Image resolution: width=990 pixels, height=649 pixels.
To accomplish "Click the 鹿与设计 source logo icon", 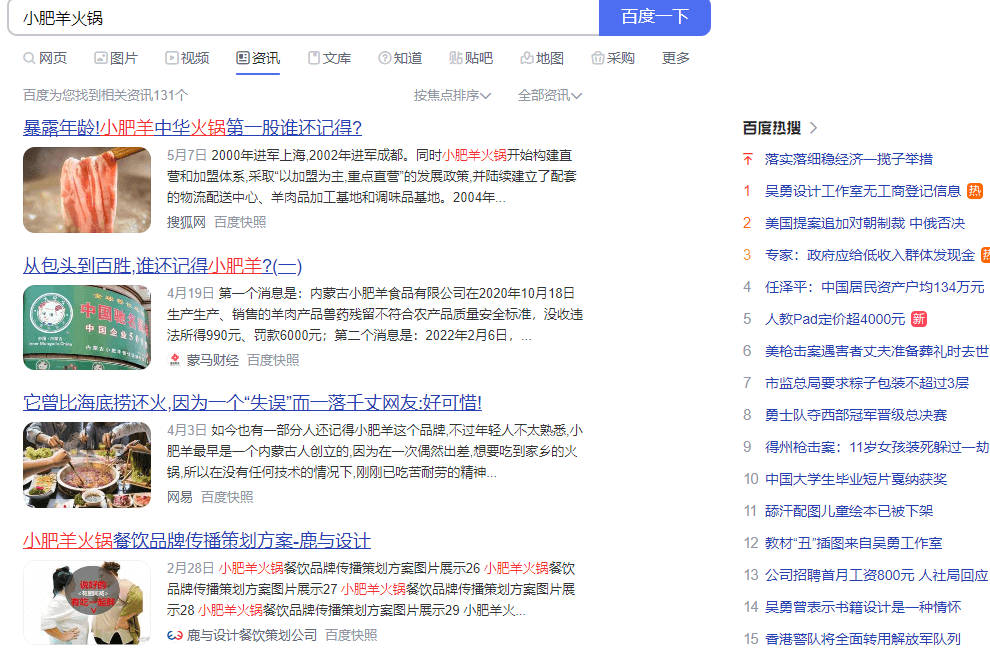I will pyautogui.click(x=174, y=635).
